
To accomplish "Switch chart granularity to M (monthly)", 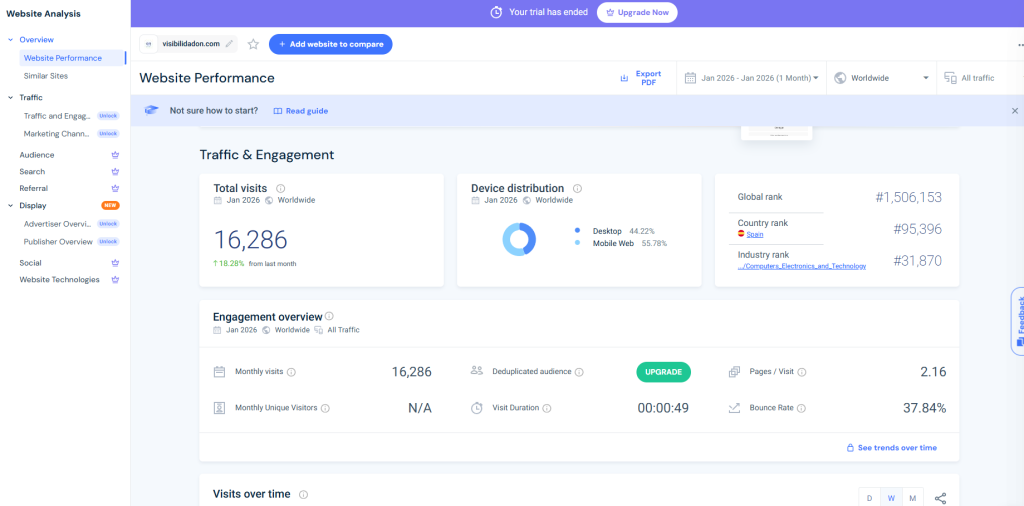I will pos(912,498).
